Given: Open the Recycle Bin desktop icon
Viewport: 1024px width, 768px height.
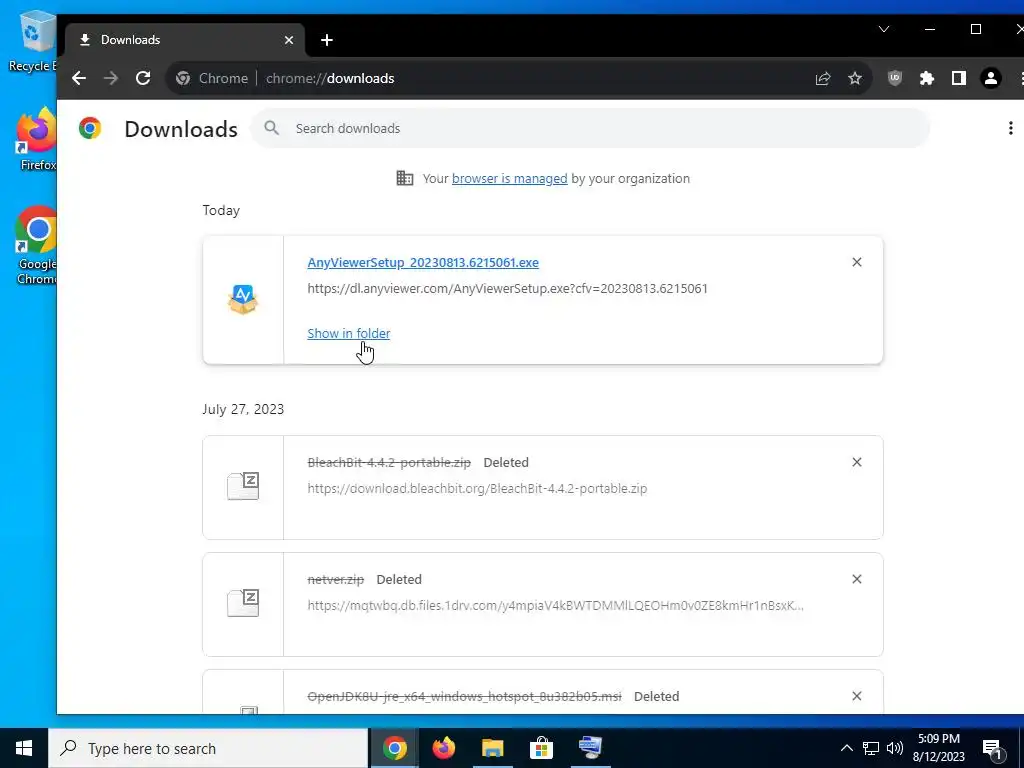Looking at the screenshot, I should [31, 41].
